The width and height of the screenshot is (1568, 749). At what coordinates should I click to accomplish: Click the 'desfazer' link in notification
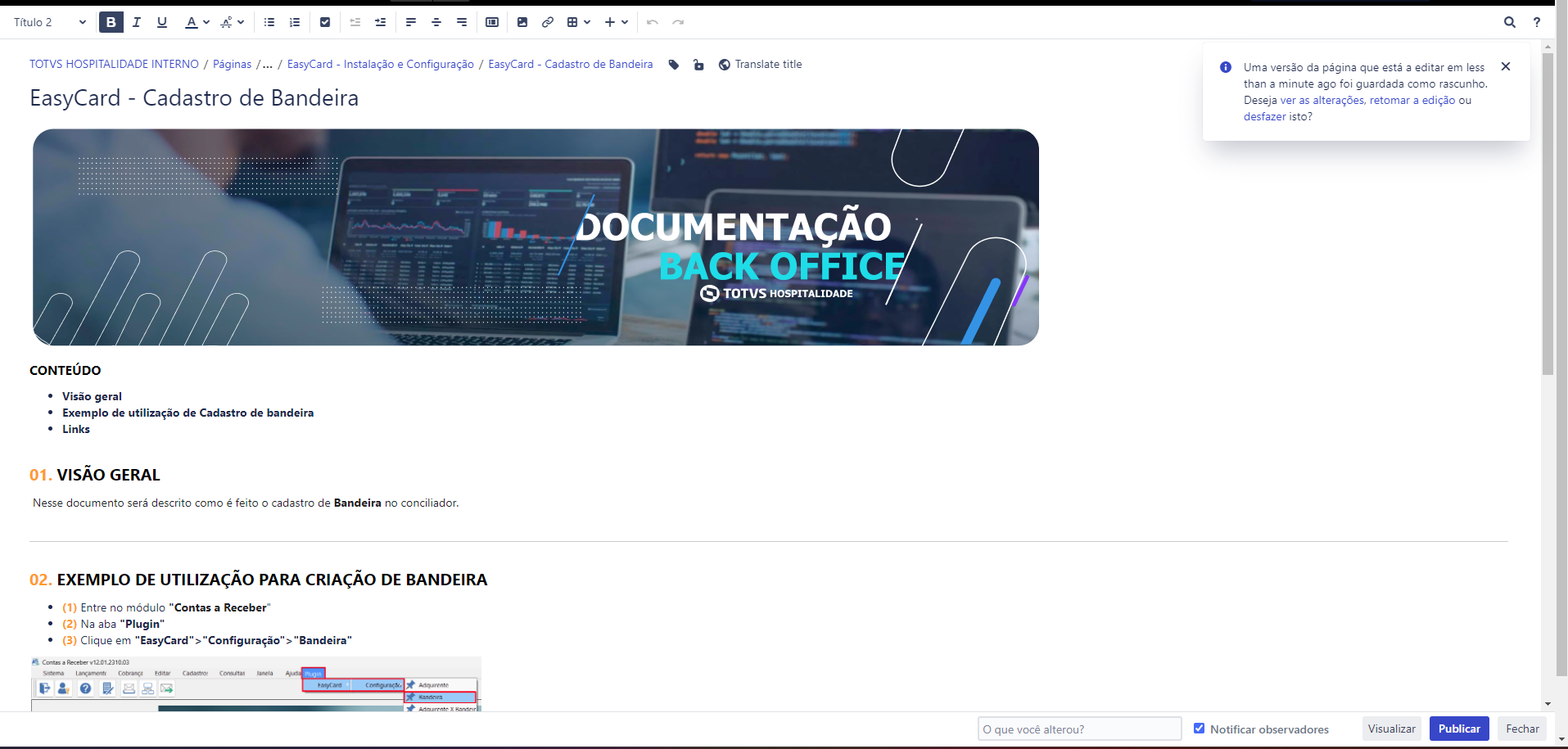pyautogui.click(x=1265, y=116)
